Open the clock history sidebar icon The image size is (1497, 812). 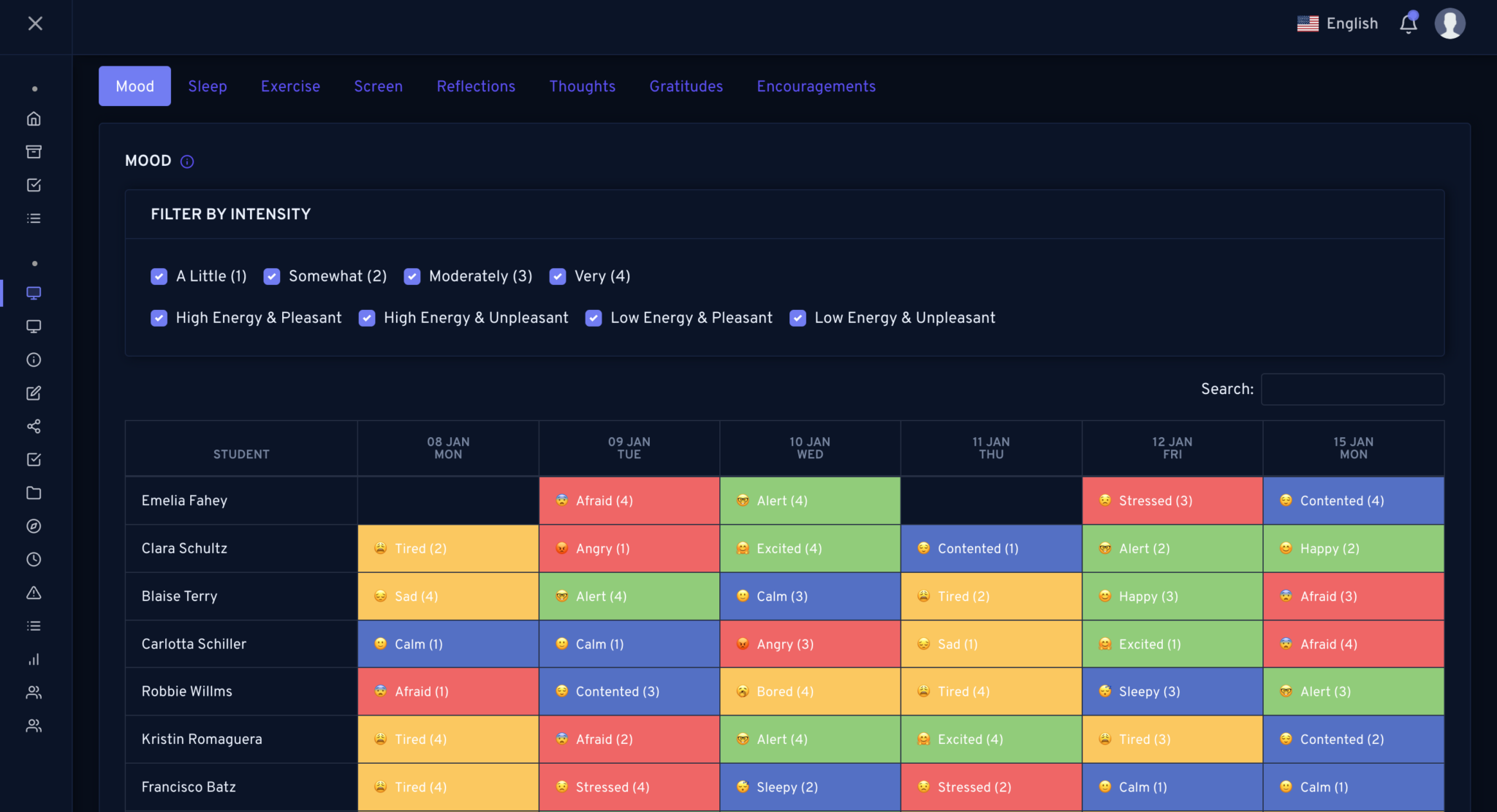point(34,560)
